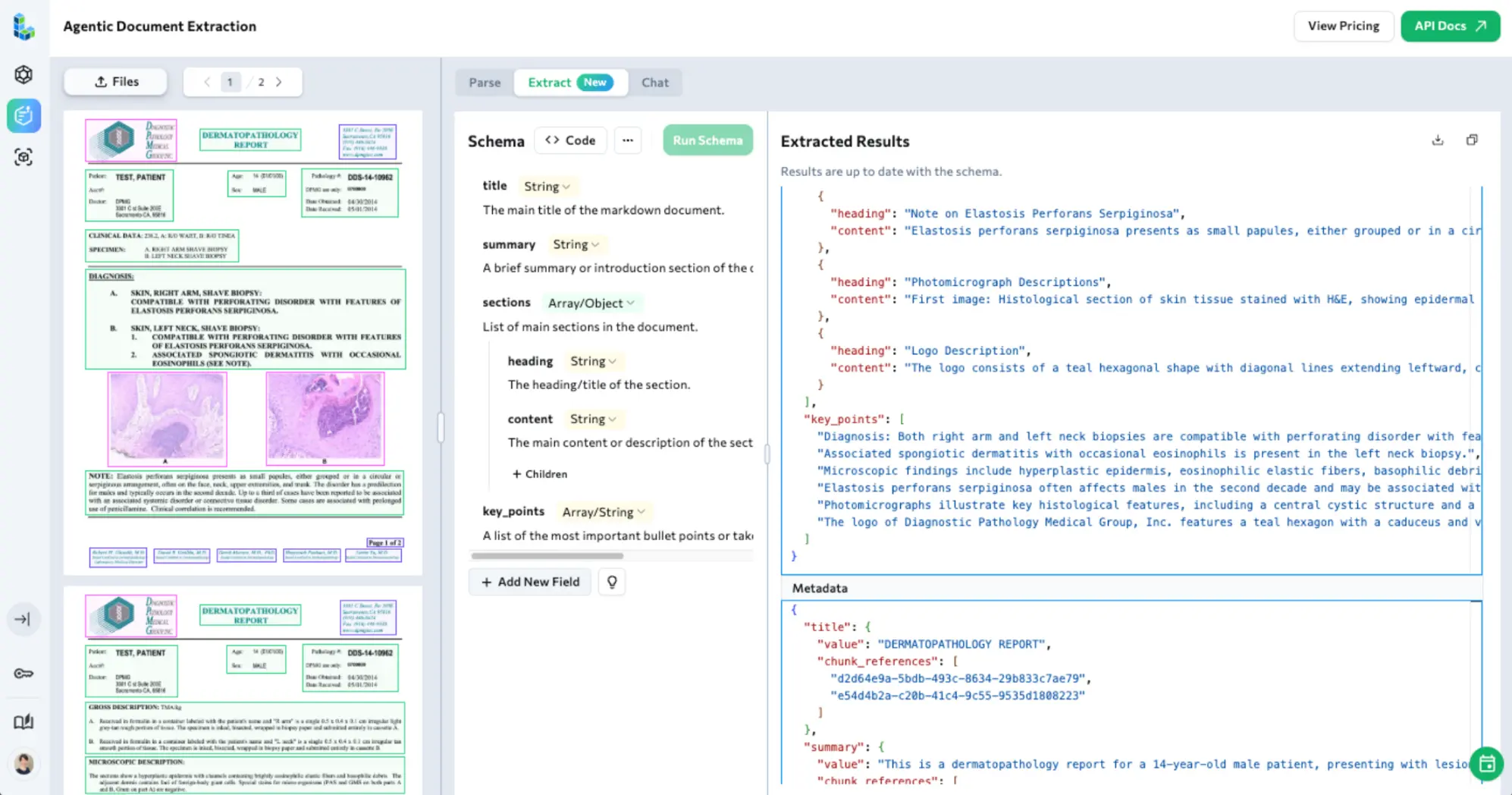Open API Docs link

point(1450,26)
